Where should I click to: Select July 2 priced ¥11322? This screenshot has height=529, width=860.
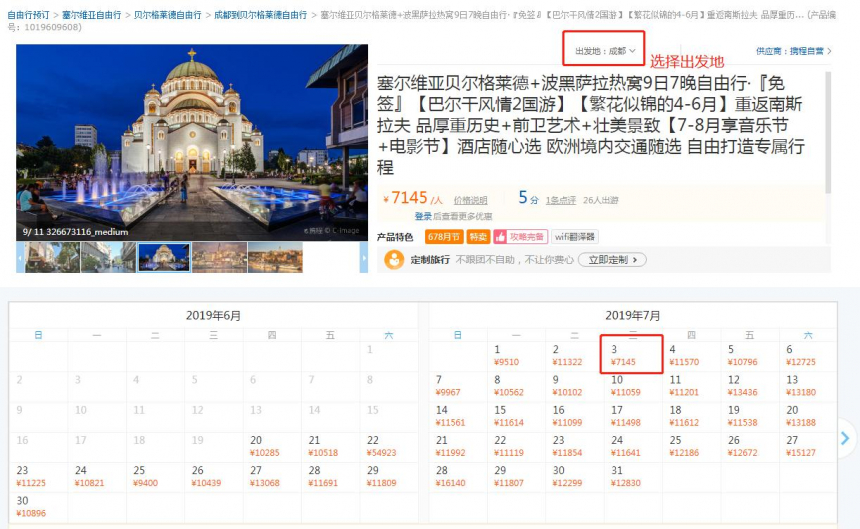point(575,356)
